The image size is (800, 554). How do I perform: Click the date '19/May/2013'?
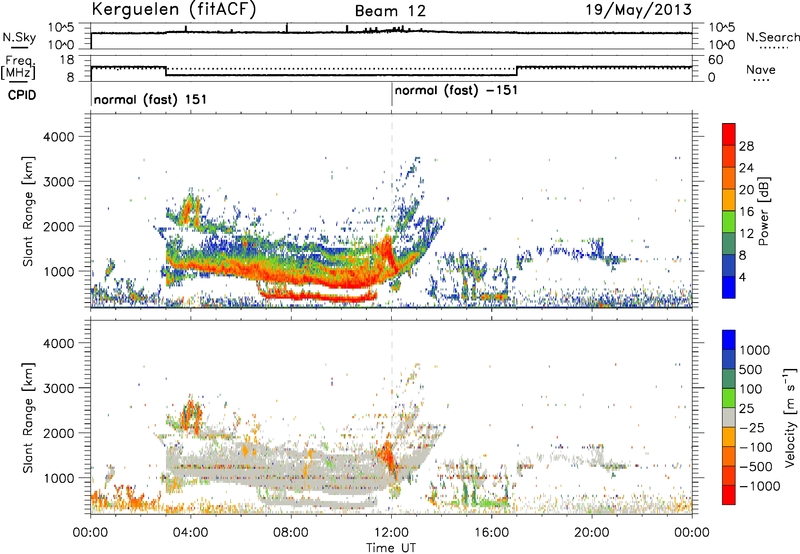[x=638, y=9]
